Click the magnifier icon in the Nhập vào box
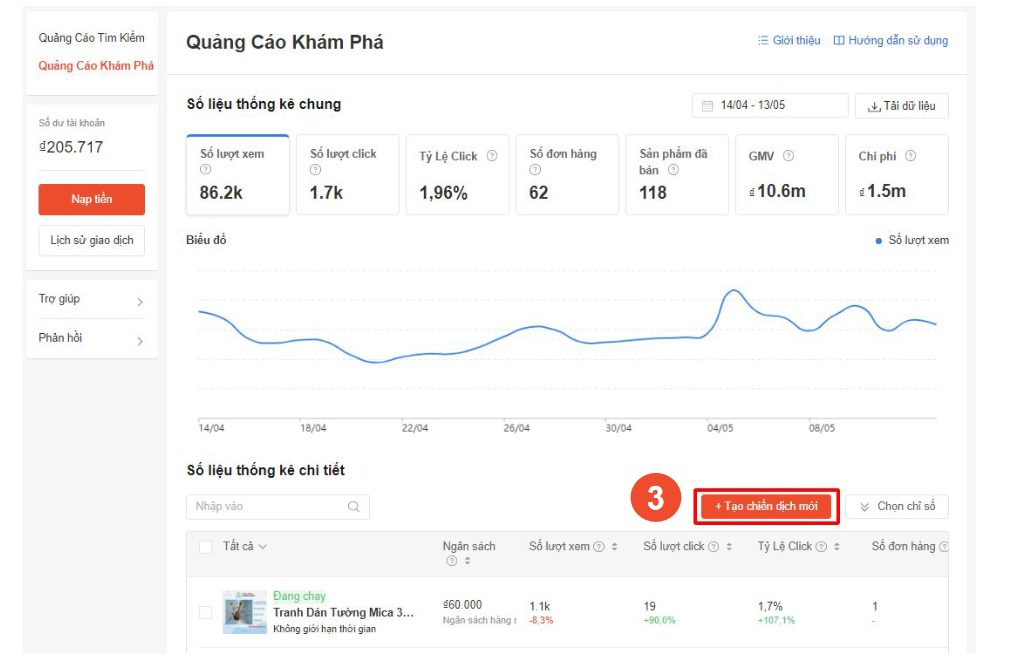This screenshot has width=1026, height=663. tap(354, 507)
